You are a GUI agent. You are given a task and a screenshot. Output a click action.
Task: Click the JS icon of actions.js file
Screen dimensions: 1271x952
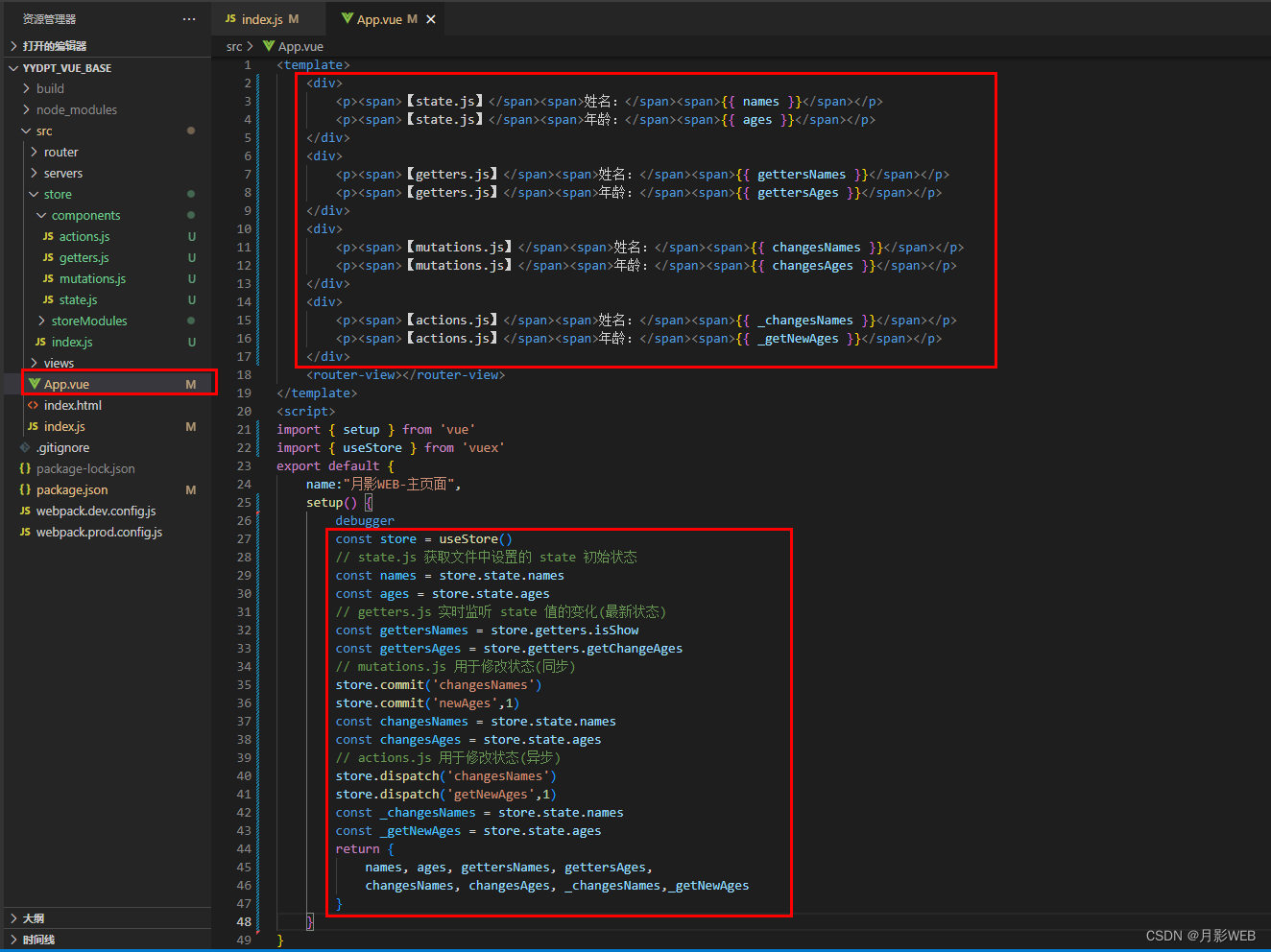pos(48,237)
